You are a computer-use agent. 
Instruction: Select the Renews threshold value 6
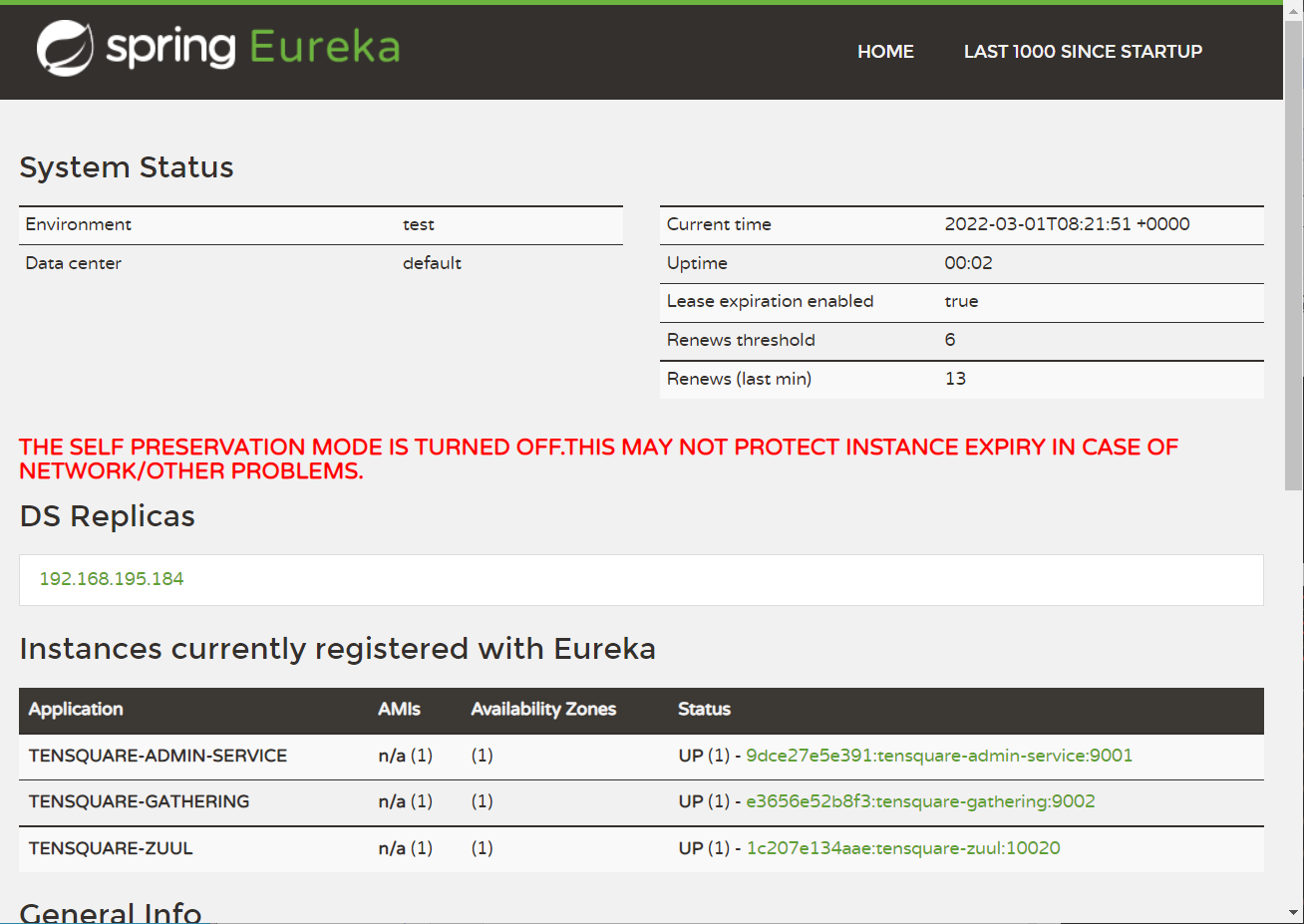coord(950,340)
